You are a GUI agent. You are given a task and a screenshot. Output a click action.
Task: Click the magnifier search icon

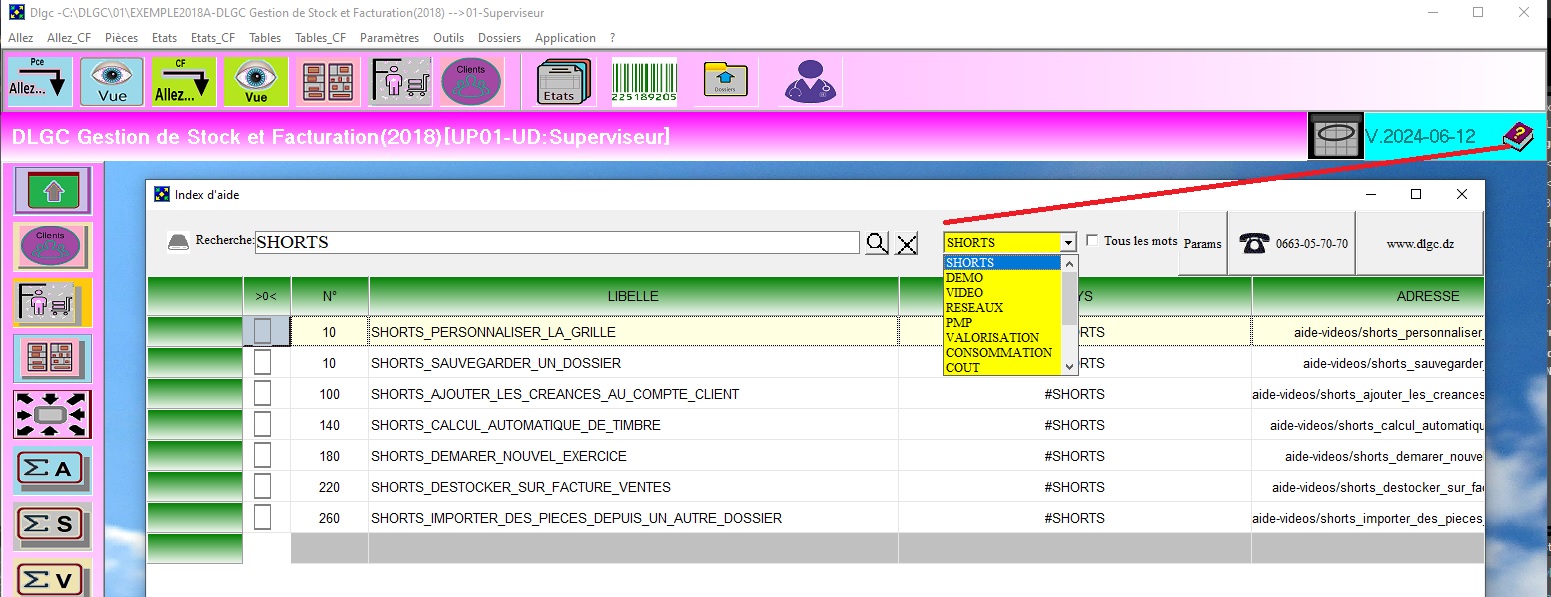pyautogui.click(x=877, y=243)
